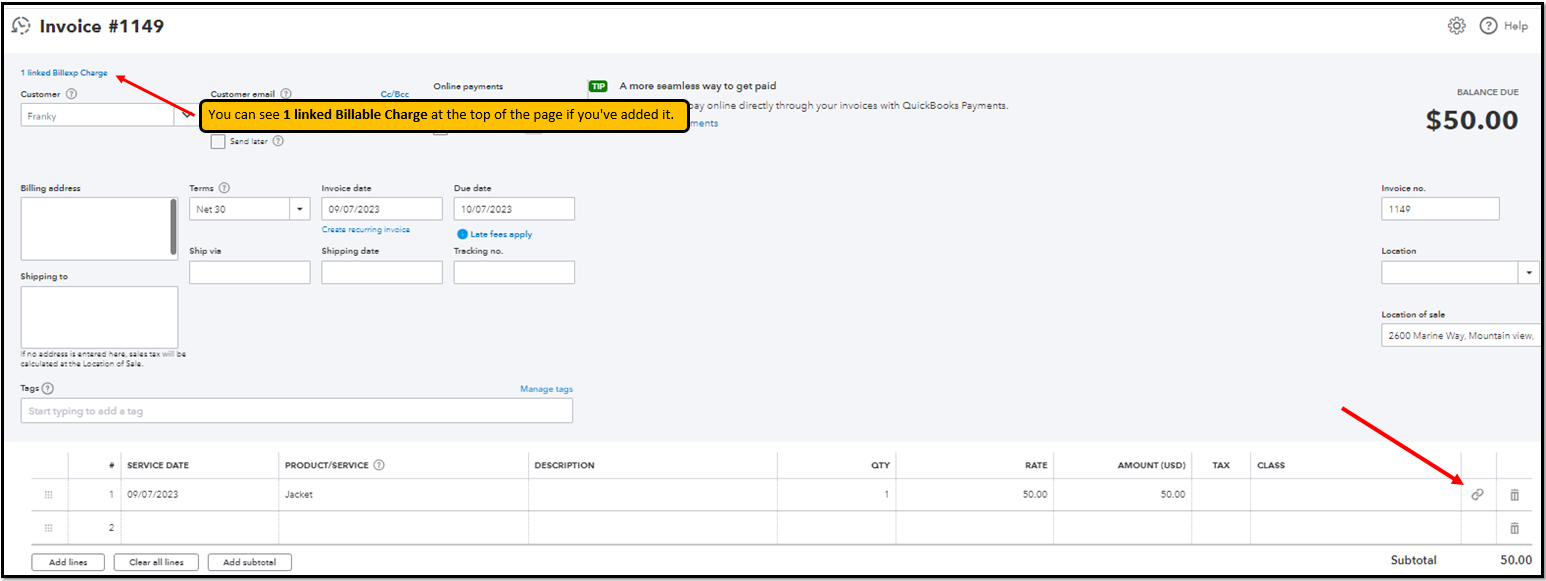Expand the Location dropdown

1529,272
